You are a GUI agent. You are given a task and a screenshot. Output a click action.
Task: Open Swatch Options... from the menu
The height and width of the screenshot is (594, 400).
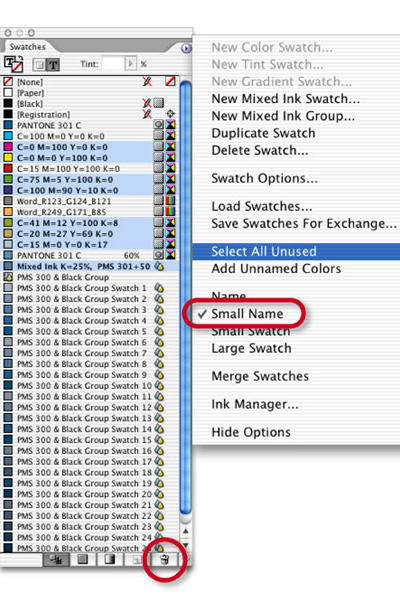264,178
